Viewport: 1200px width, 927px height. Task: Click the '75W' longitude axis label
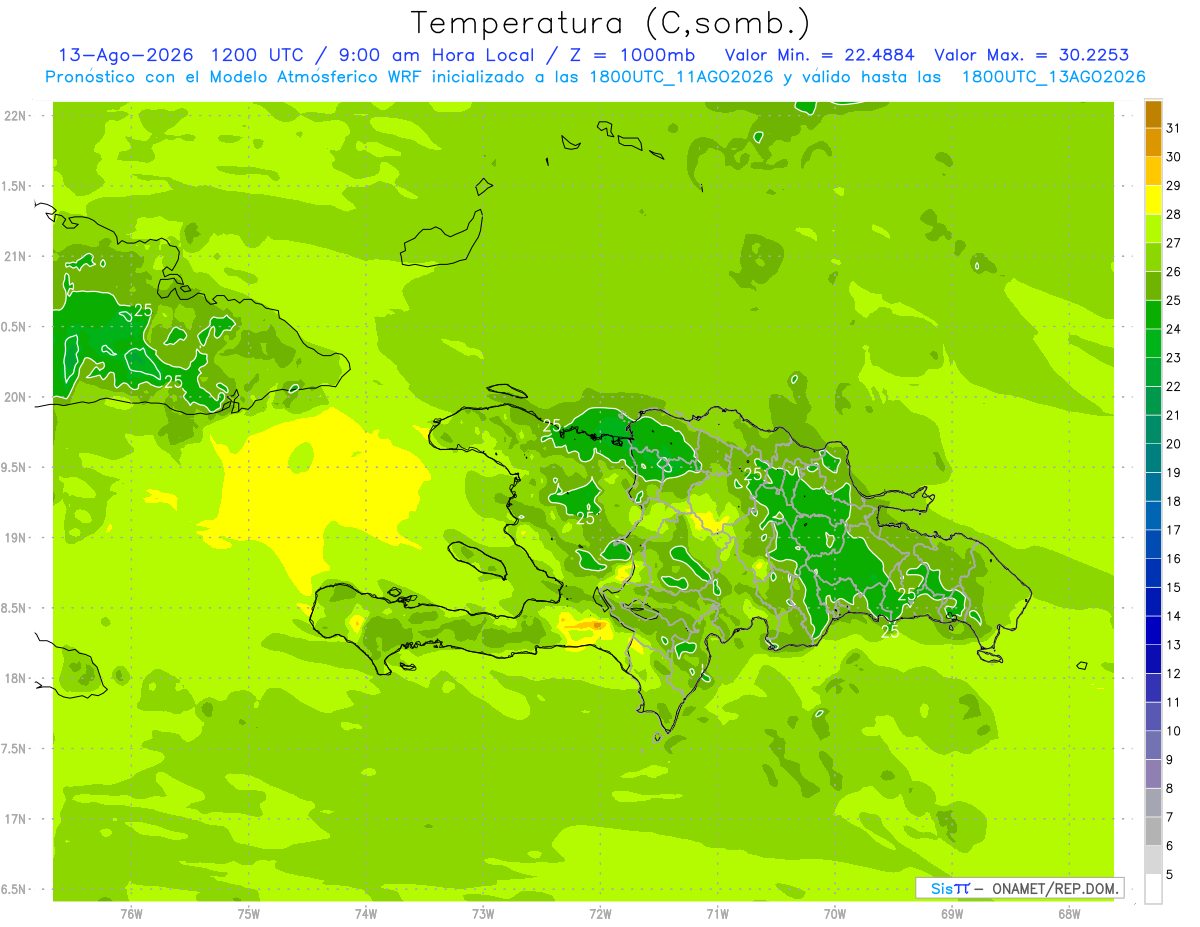tap(248, 914)
